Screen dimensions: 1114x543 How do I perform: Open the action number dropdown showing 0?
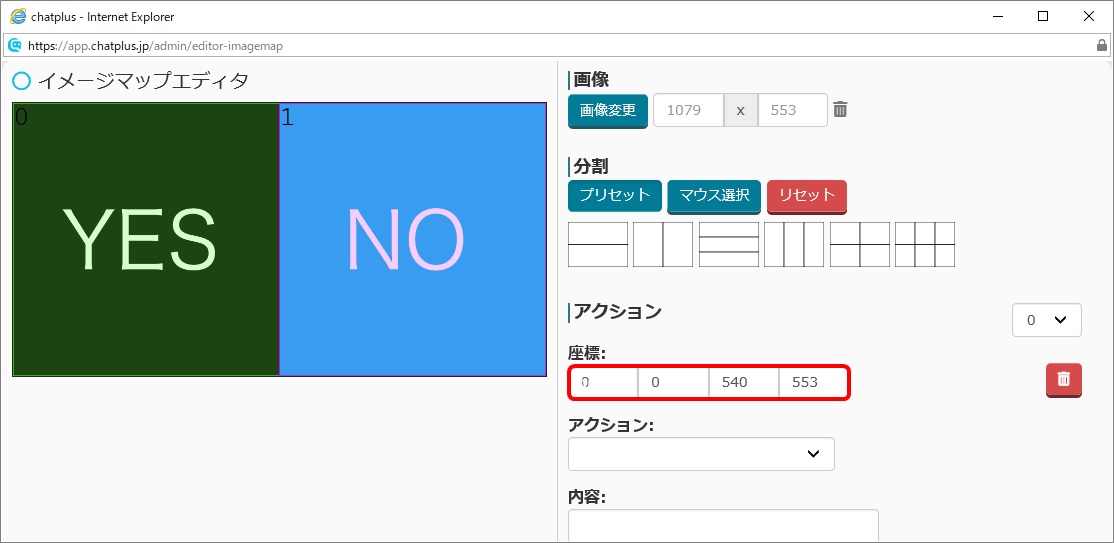pyautogui.click(x=1047, y=320)
